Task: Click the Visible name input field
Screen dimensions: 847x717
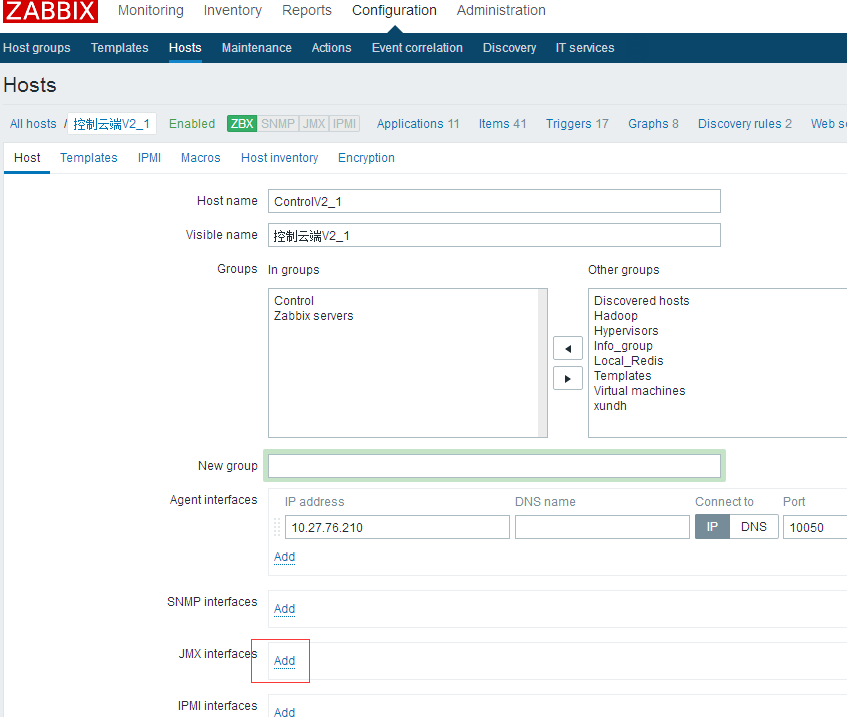Action: pos(494,235)
